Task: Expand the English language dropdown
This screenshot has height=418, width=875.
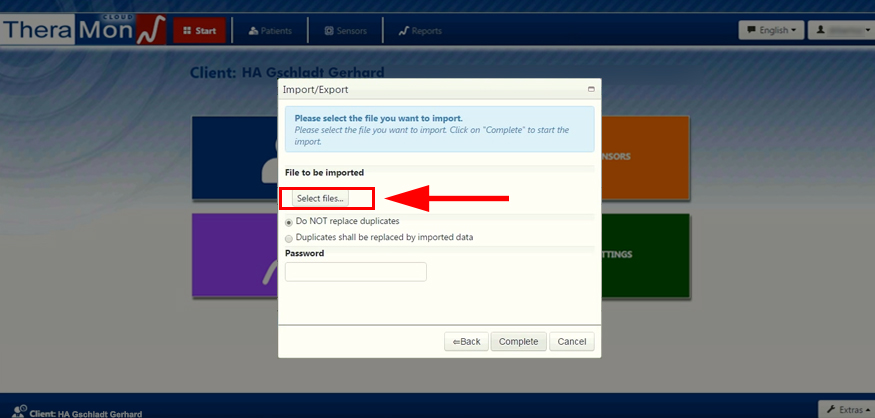Action: pyautogui.click(x=772, y=30)
